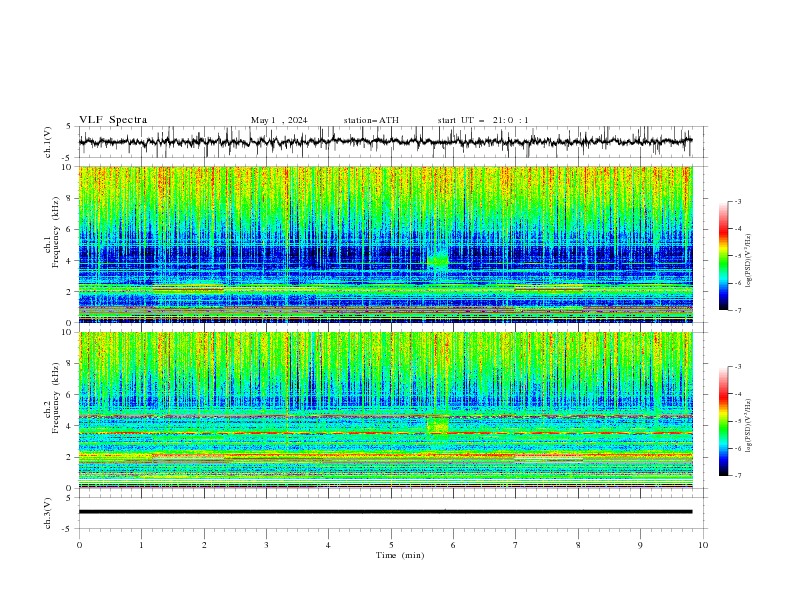
Task: Click the 'ch.3(V)' axis label
Action: coord(48,513)
